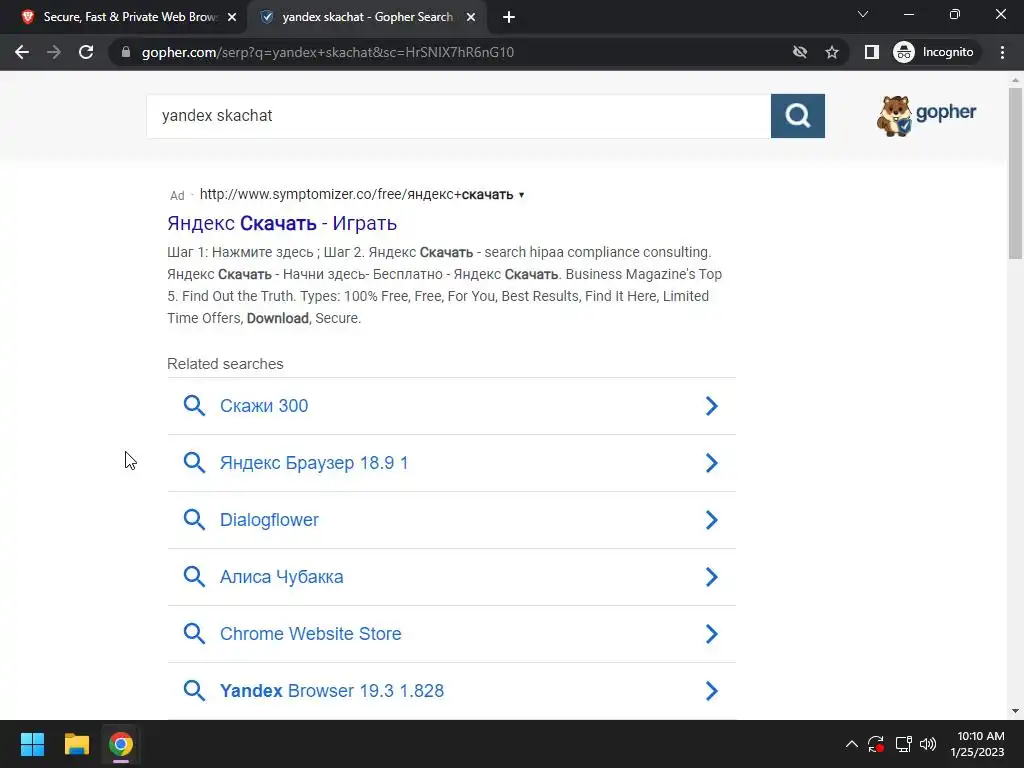The height and width of the screenshot is (768, 1024).
Task: Click the forward navigation arrow
Action: click(x=54, y=52)
